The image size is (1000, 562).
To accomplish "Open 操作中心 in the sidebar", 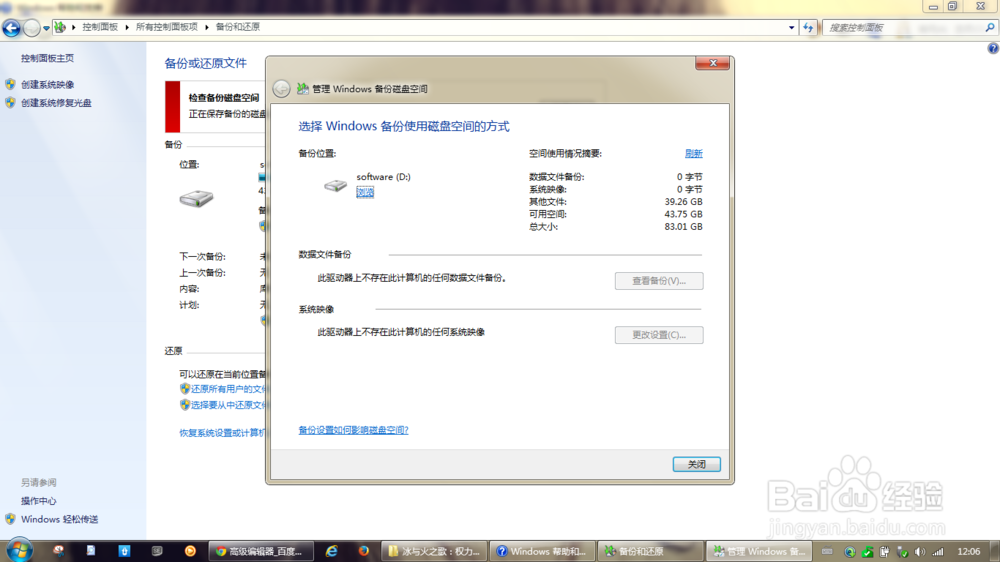I will [38, 501].
